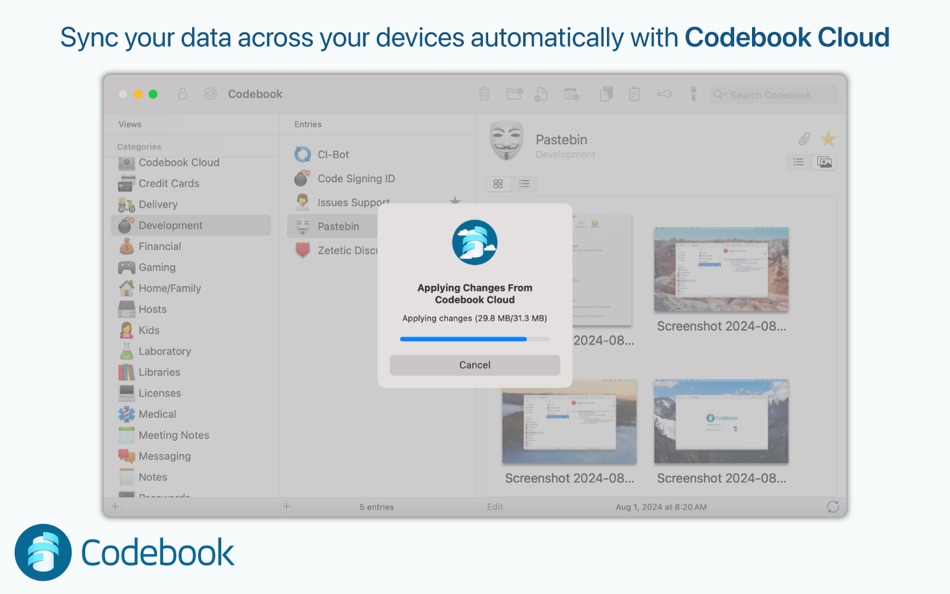Image resolution: width=950 pixels, height=594 pixels.
Task: Click the Guy Fawkes mask Pastebin icon
Action: pos(506,140)
